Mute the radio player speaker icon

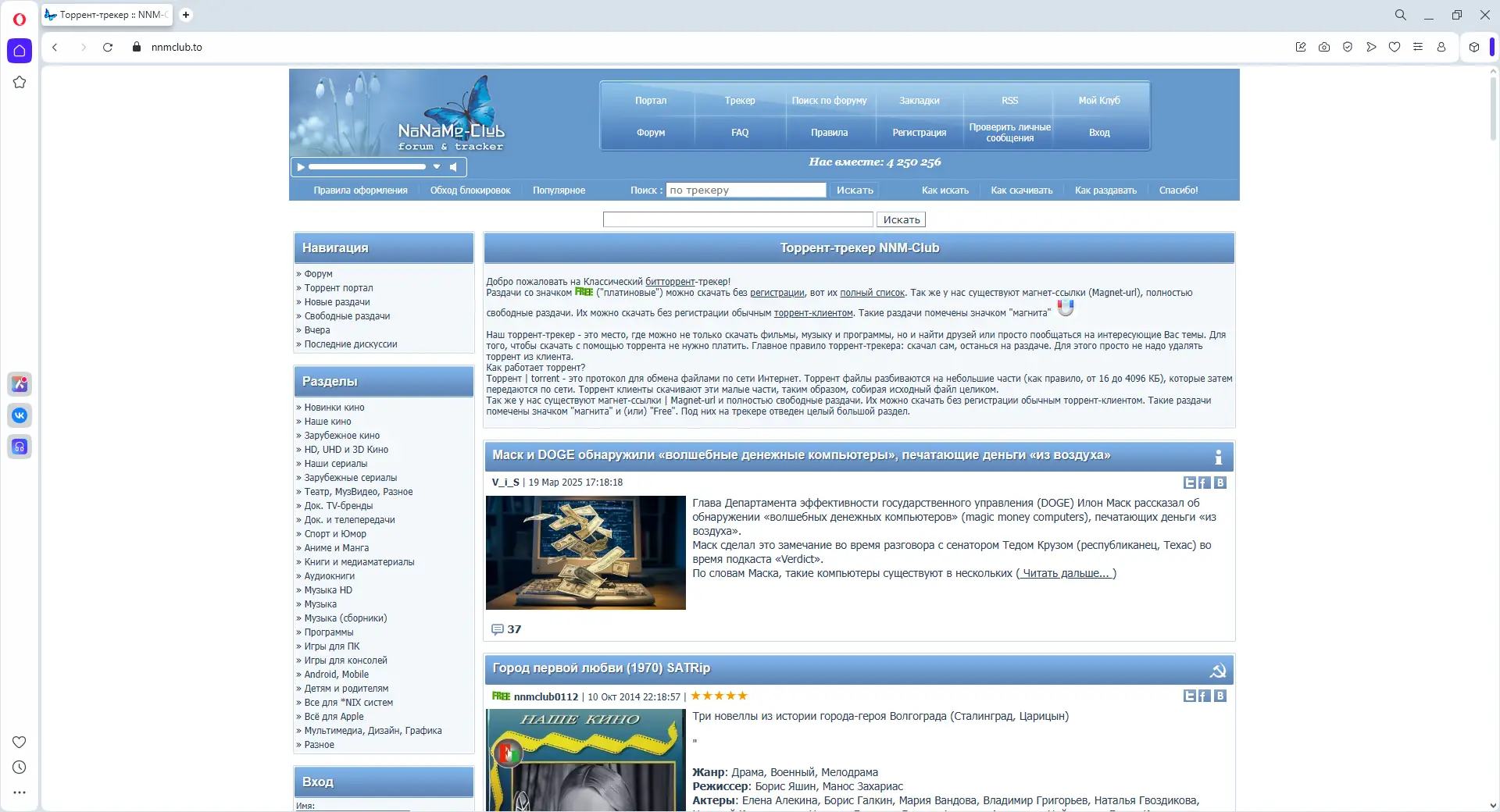click(454, 166)
